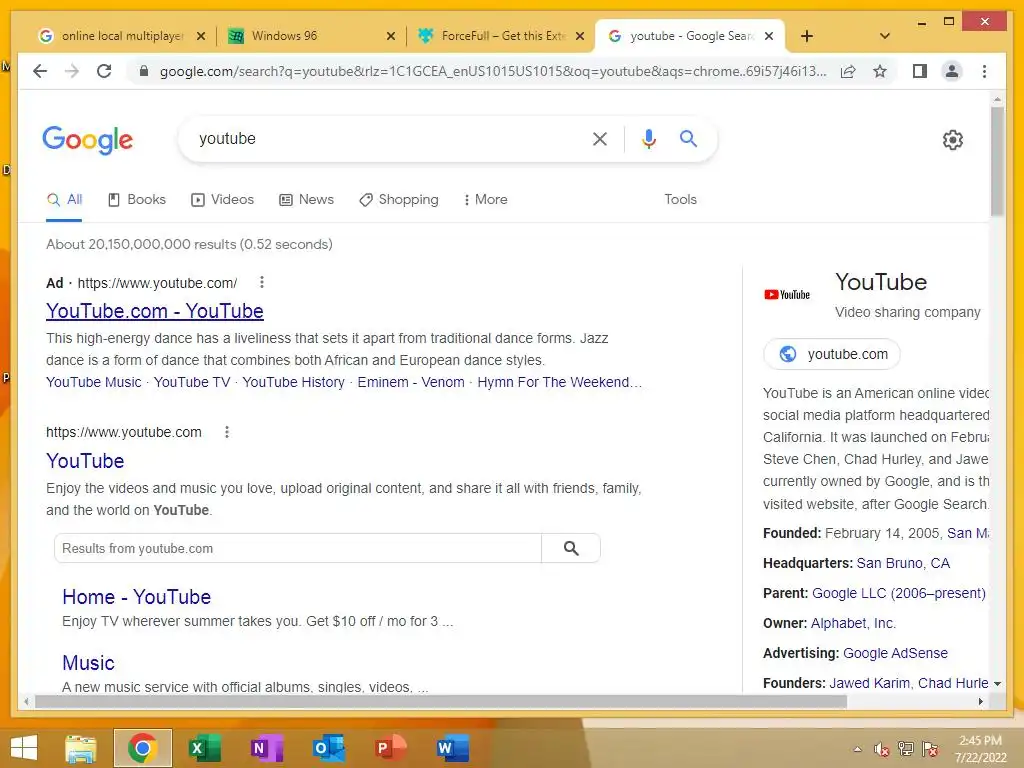Go to Google homepage via logo

(88, 140)
